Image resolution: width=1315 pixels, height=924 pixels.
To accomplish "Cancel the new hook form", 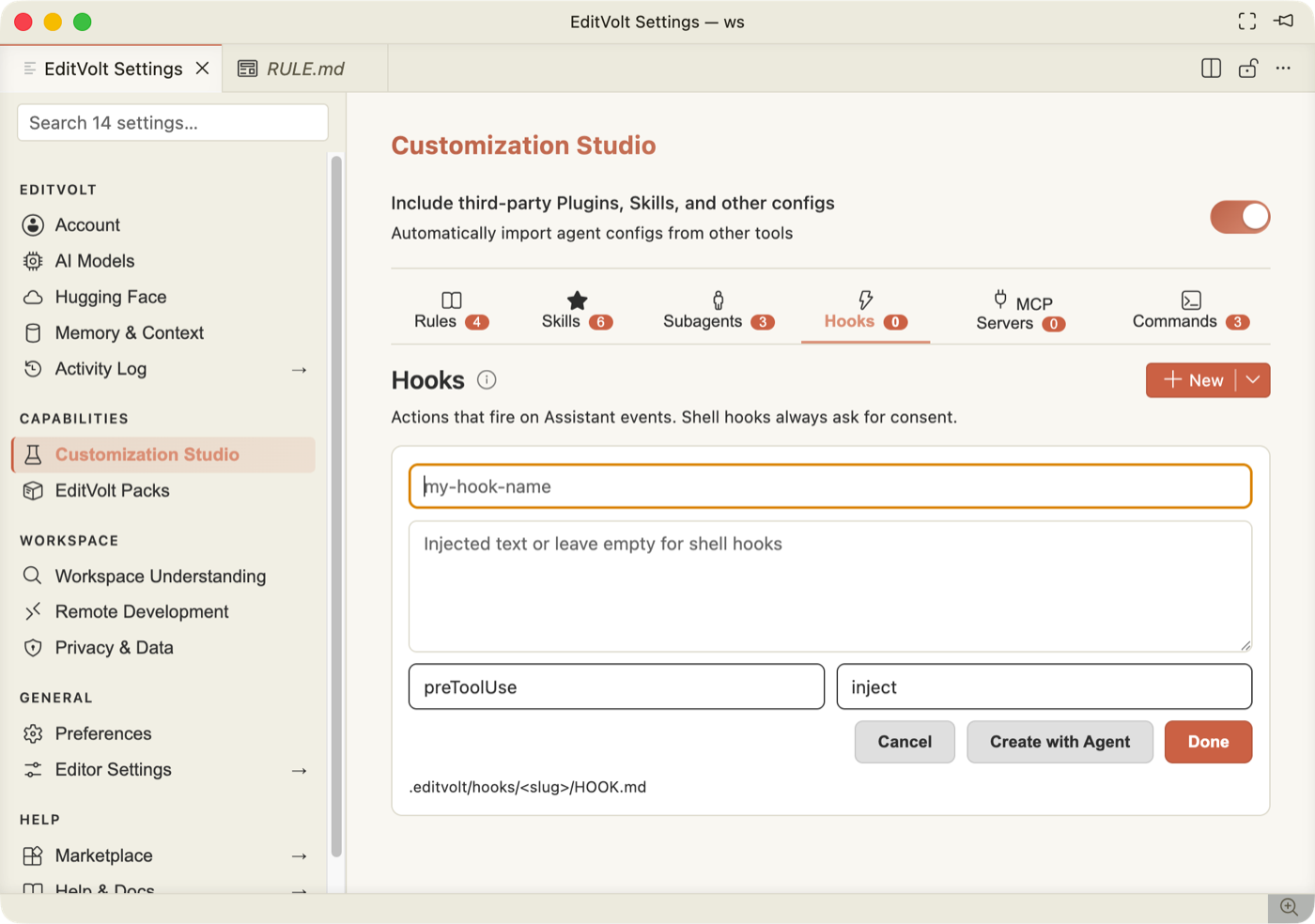I will (905, 742).
